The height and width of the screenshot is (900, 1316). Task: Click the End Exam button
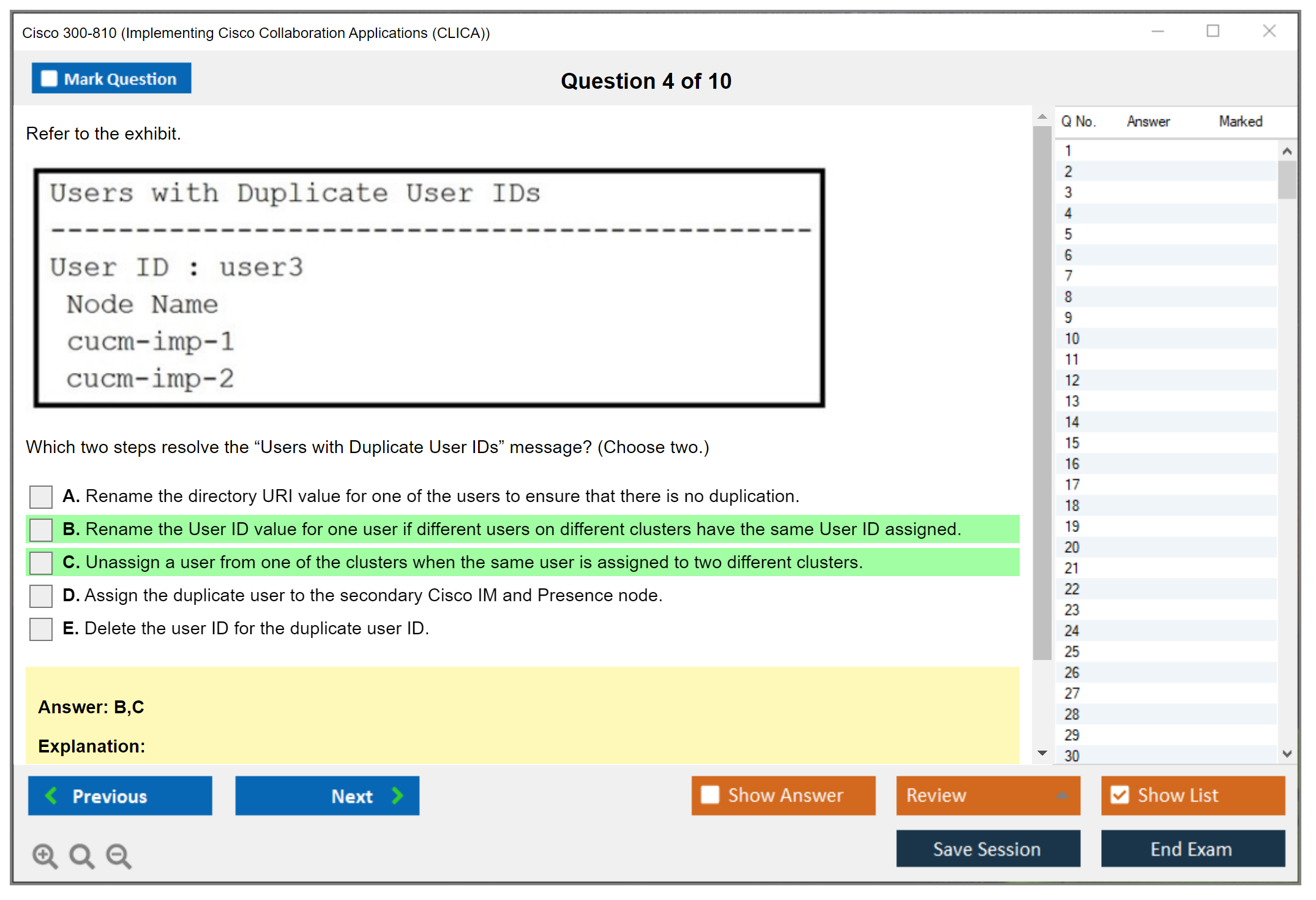click(1192, 849)
